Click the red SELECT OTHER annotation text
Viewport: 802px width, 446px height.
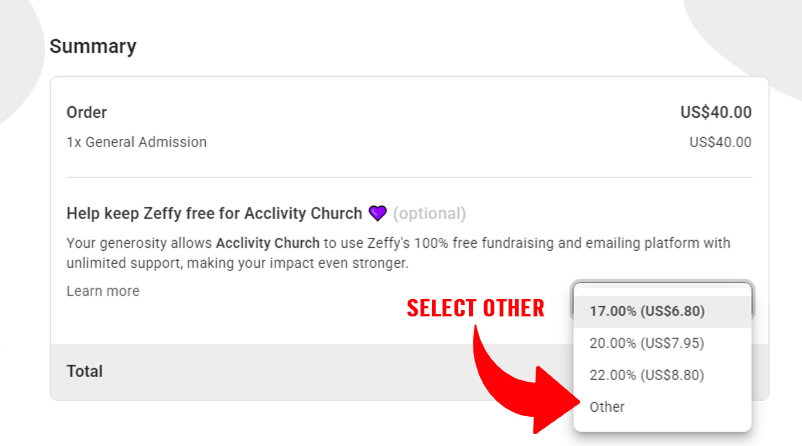(x=475, y=308)
